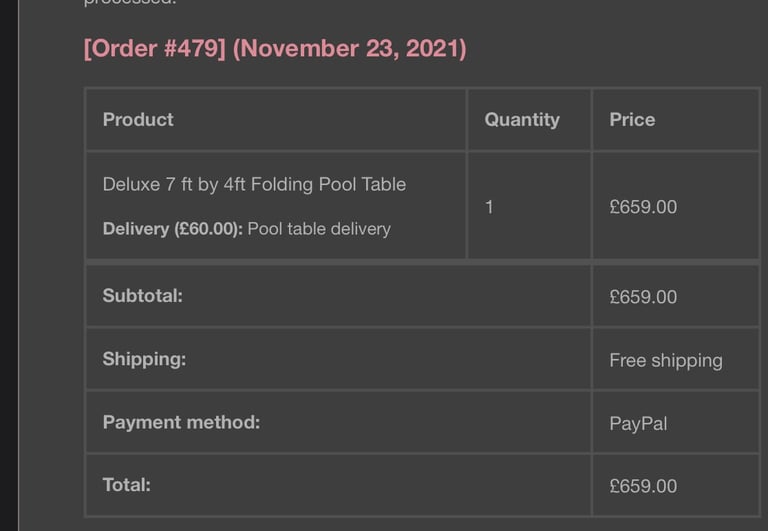Click the Subtotal amount £659.00
768x531 pixels.
(x=643, y=297)
